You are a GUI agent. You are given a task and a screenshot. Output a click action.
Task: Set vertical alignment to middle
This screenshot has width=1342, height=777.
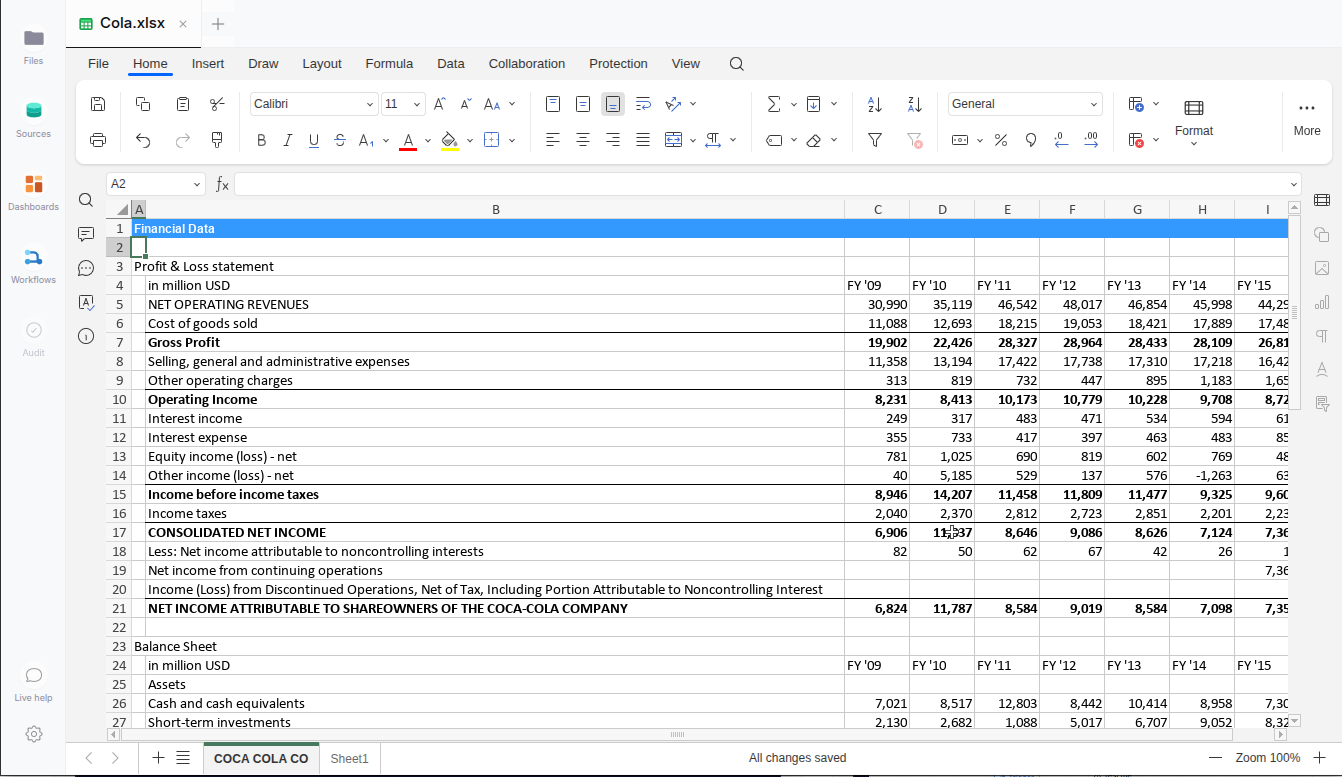click(x=583, y=104)
